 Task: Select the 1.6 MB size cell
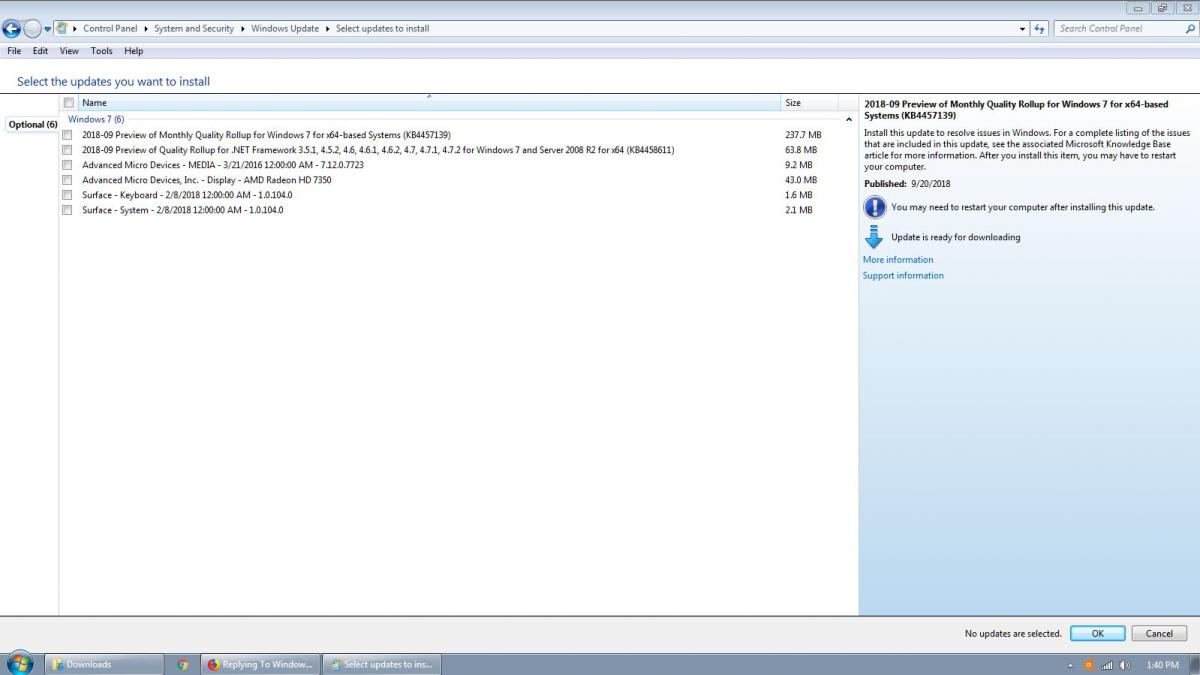click(799, 195)
